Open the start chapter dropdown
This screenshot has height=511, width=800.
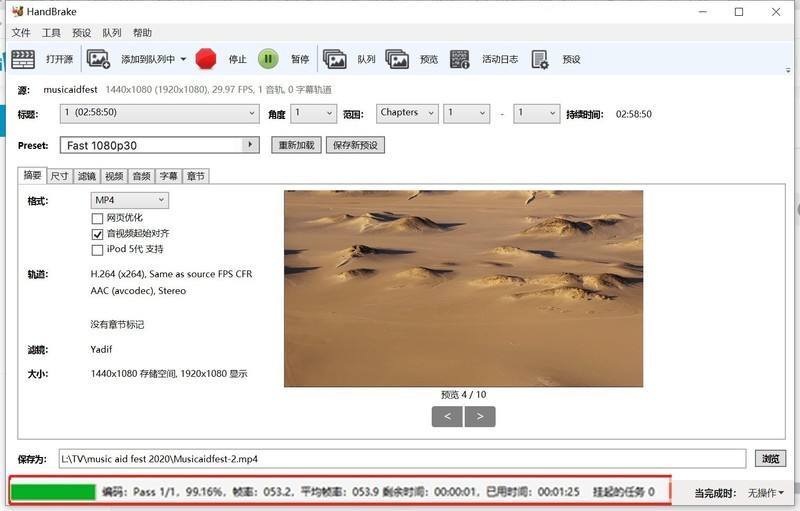[466, 113]
